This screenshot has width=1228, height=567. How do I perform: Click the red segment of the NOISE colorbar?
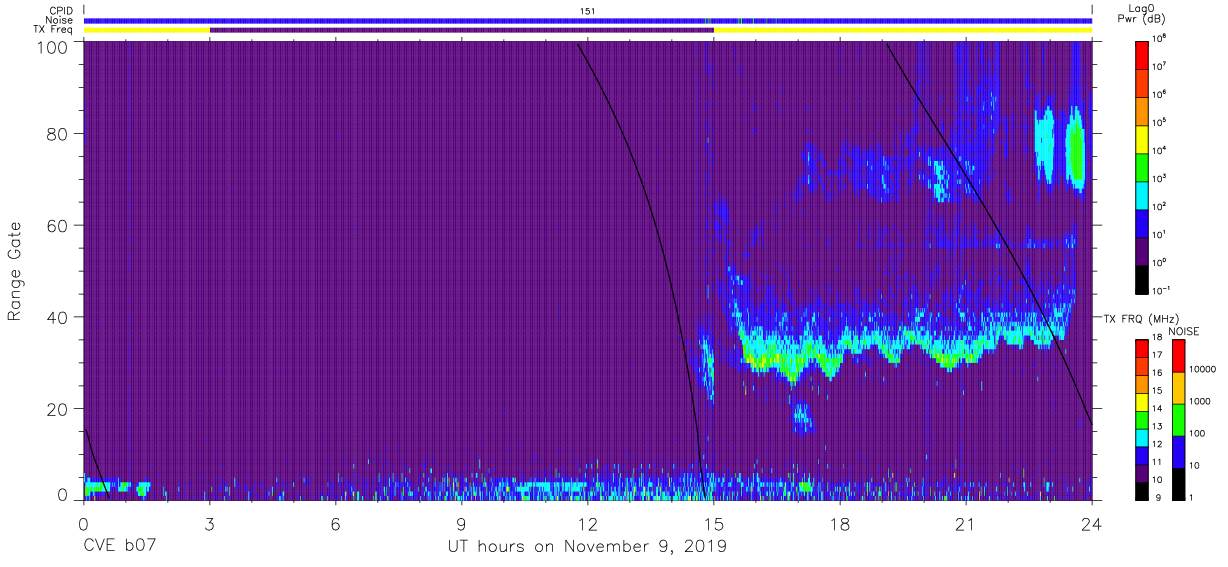tap(1178, 356)
